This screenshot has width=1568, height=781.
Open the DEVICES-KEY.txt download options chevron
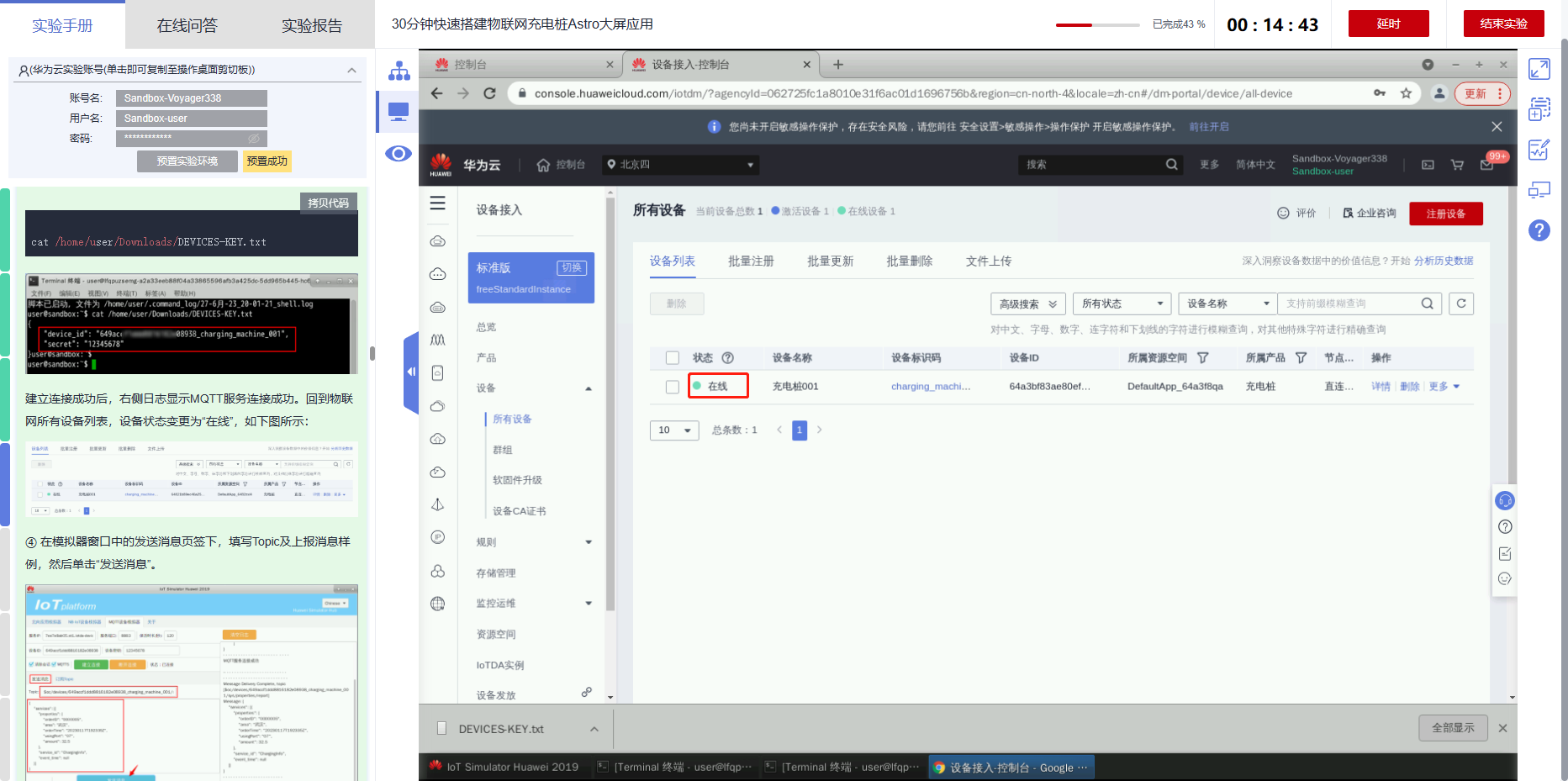[594, 729]
